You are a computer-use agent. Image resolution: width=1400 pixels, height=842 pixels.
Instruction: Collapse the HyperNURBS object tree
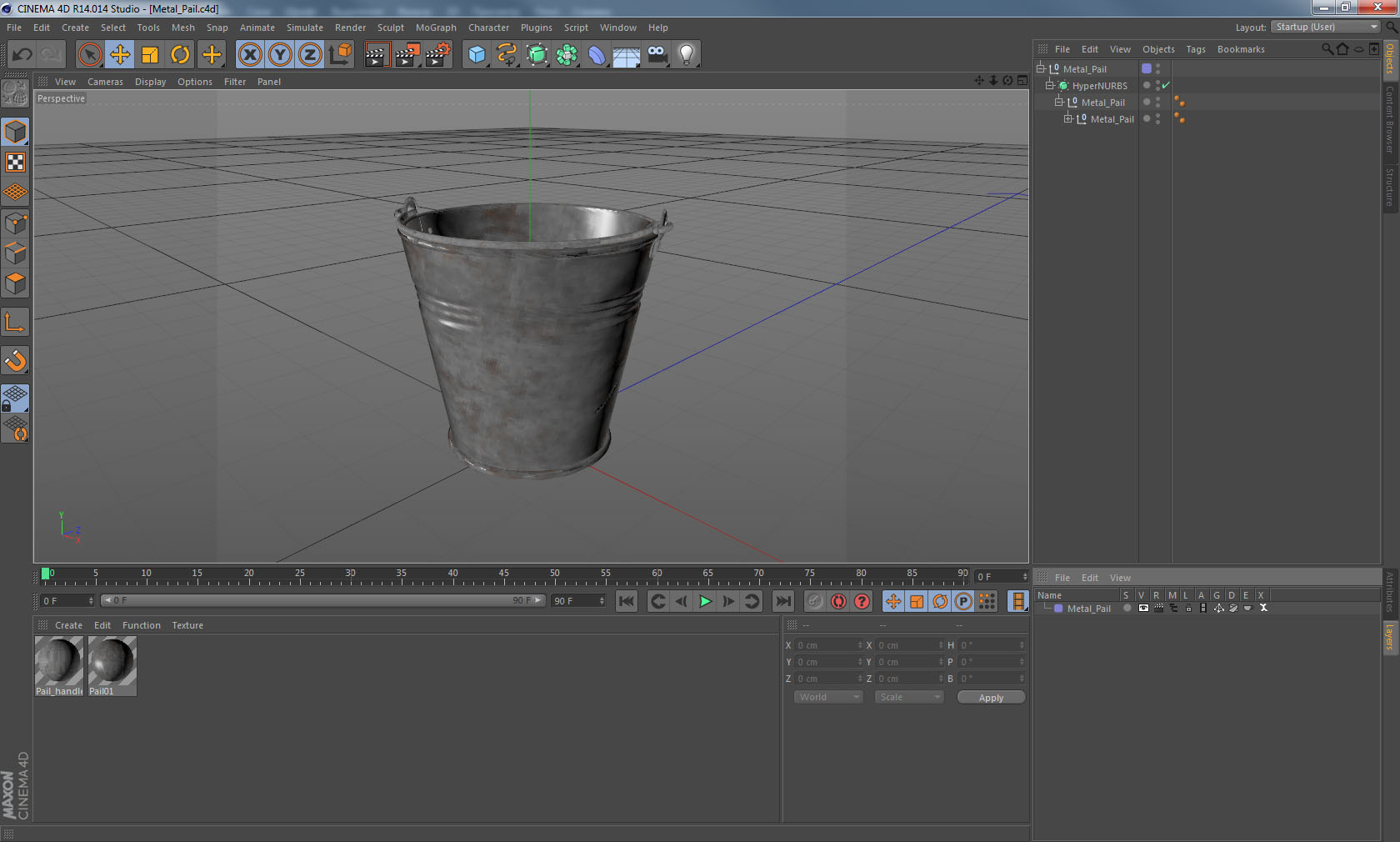(1050, 85)
